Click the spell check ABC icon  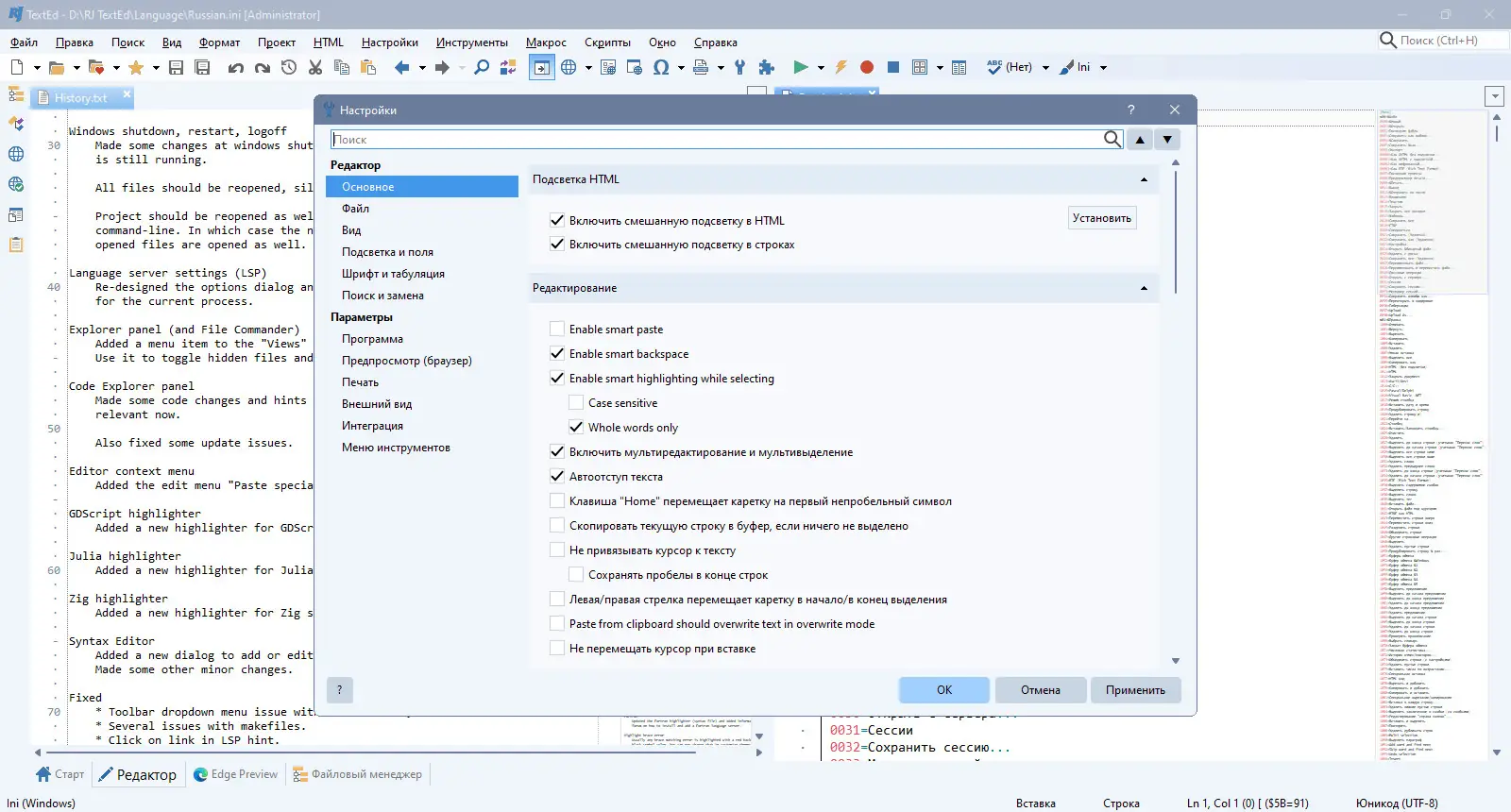coord(993,67)
